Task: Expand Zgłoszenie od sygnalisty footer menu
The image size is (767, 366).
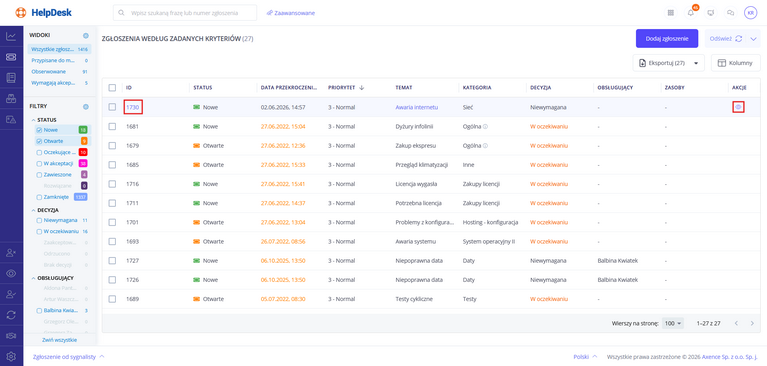Action: pyautogui.click(x=68, y=357)
